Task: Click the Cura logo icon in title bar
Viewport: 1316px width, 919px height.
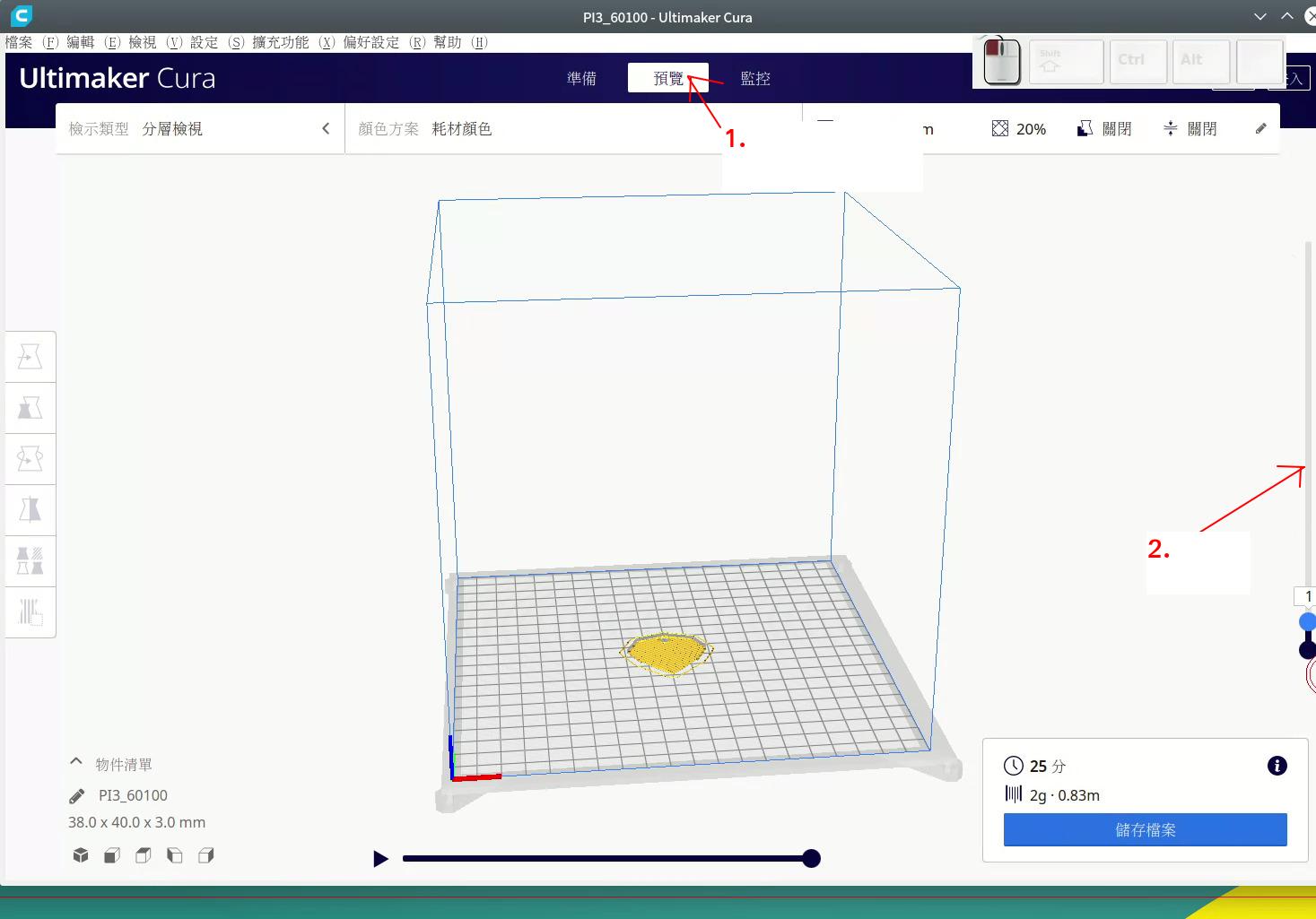Action: click(22, 15)
